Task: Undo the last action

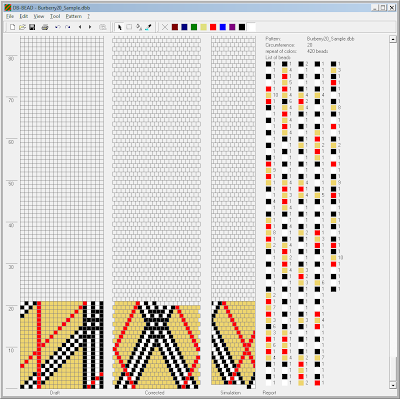Action: [x=57, y=27]
